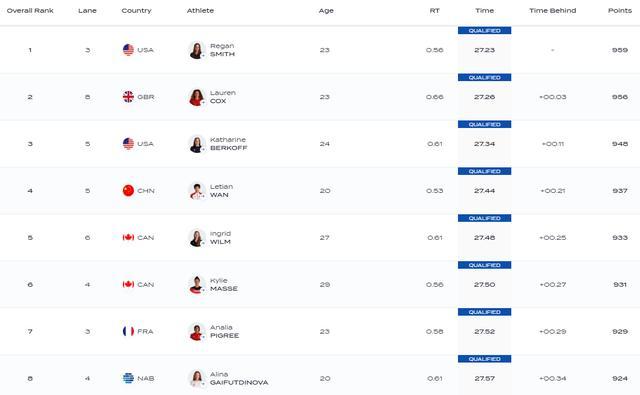This screenshot has width=640, height=395.
Task: Open Kylie Masse's athlete photo
Action: click(x=197, y=285)
